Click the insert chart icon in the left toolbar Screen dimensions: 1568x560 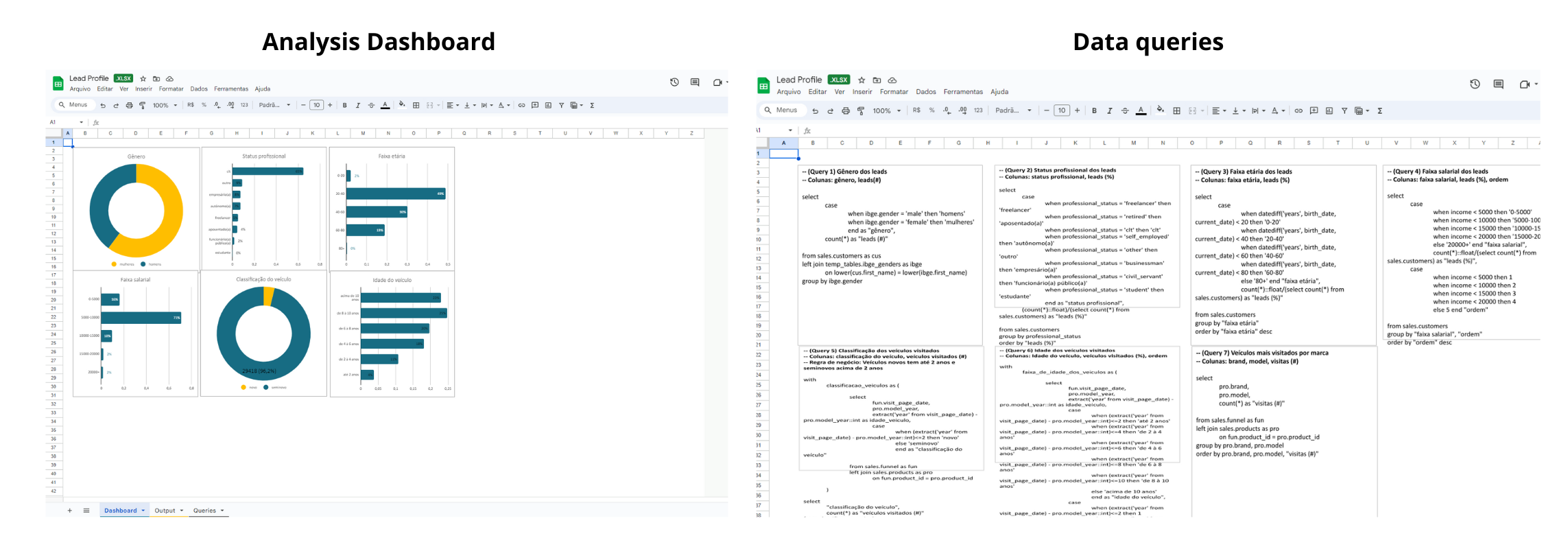point(548,106)
